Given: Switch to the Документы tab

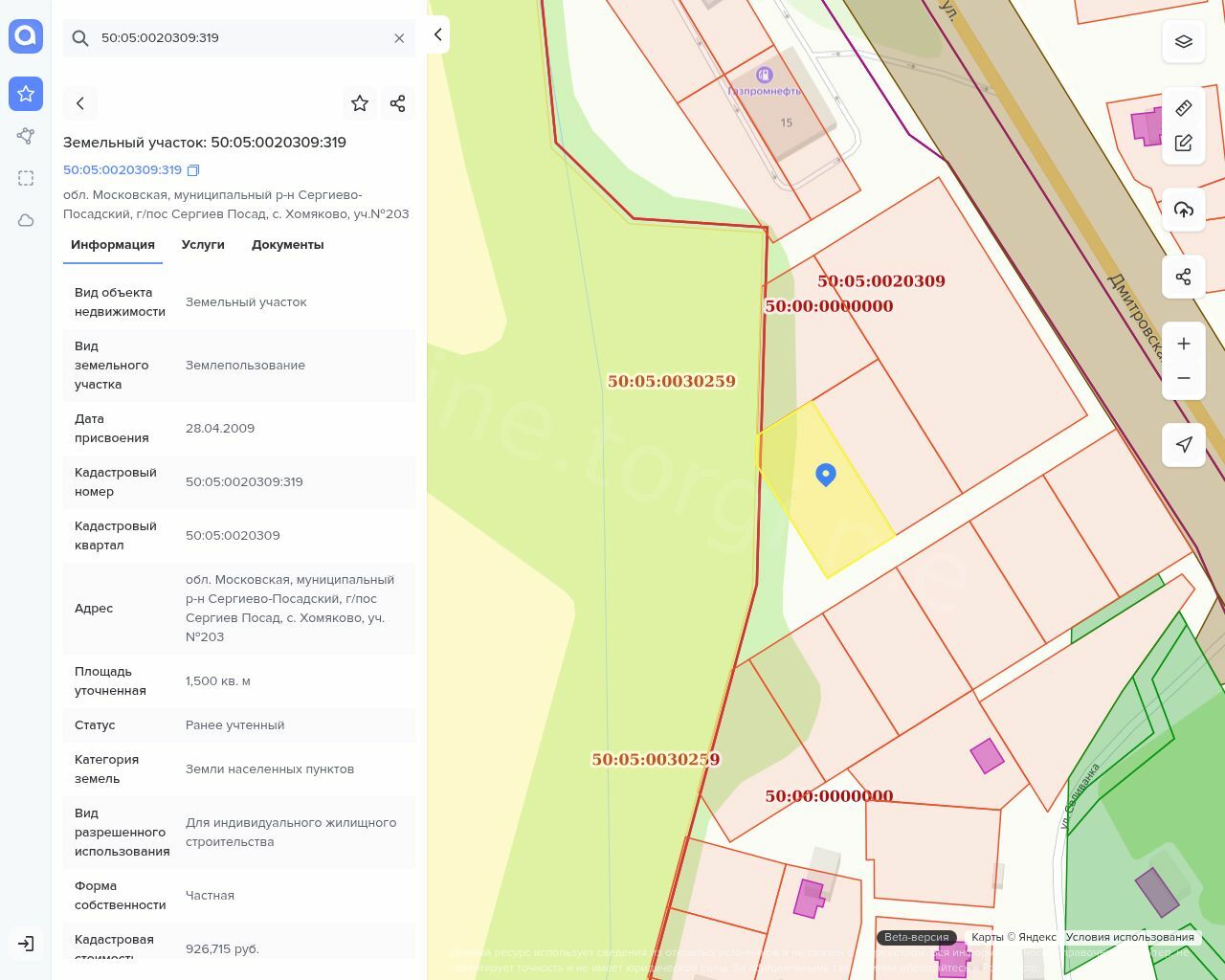Looking at the screenshot, I should click(287, 245).
